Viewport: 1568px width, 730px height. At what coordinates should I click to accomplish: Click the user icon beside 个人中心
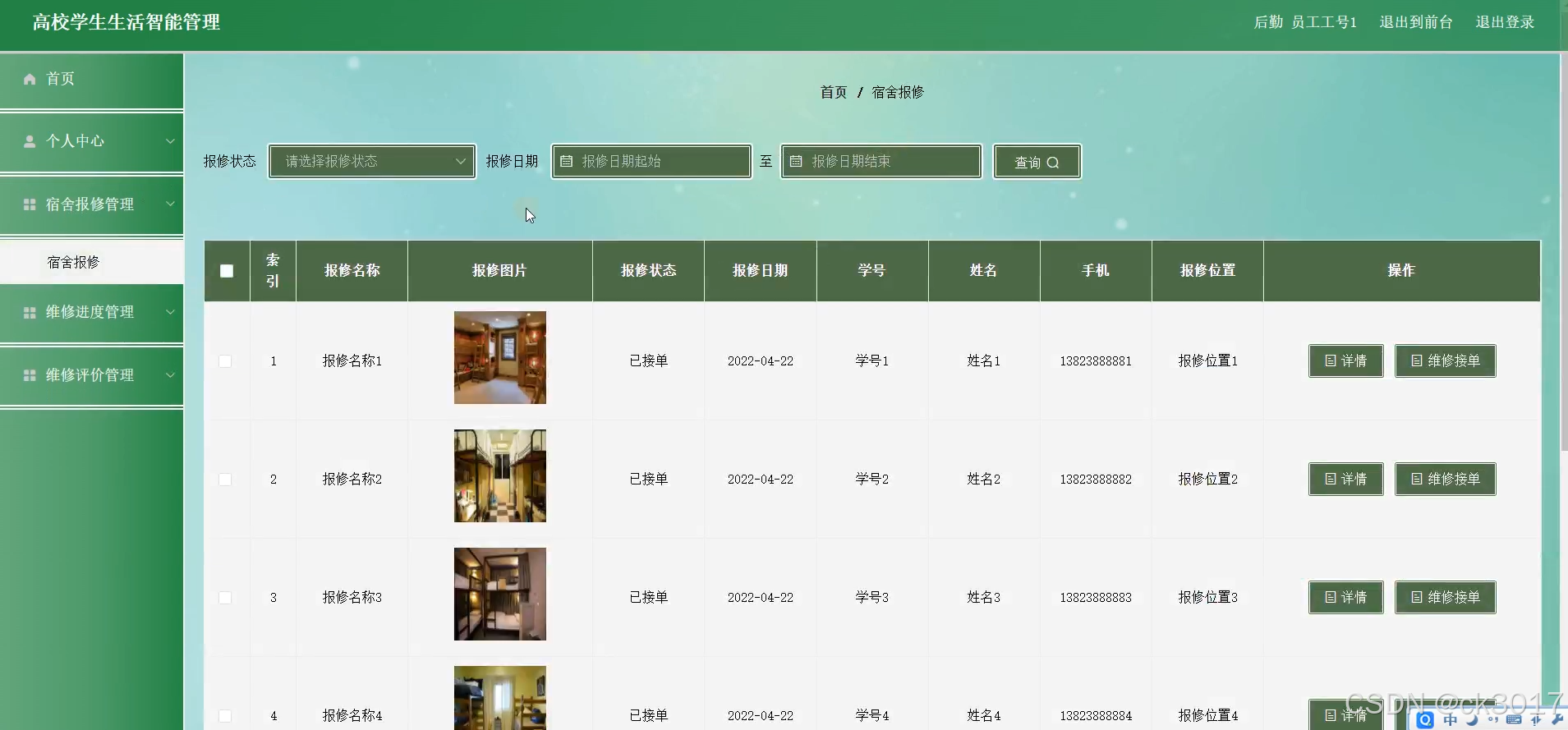pyautogui.click(x=30, y=141)
